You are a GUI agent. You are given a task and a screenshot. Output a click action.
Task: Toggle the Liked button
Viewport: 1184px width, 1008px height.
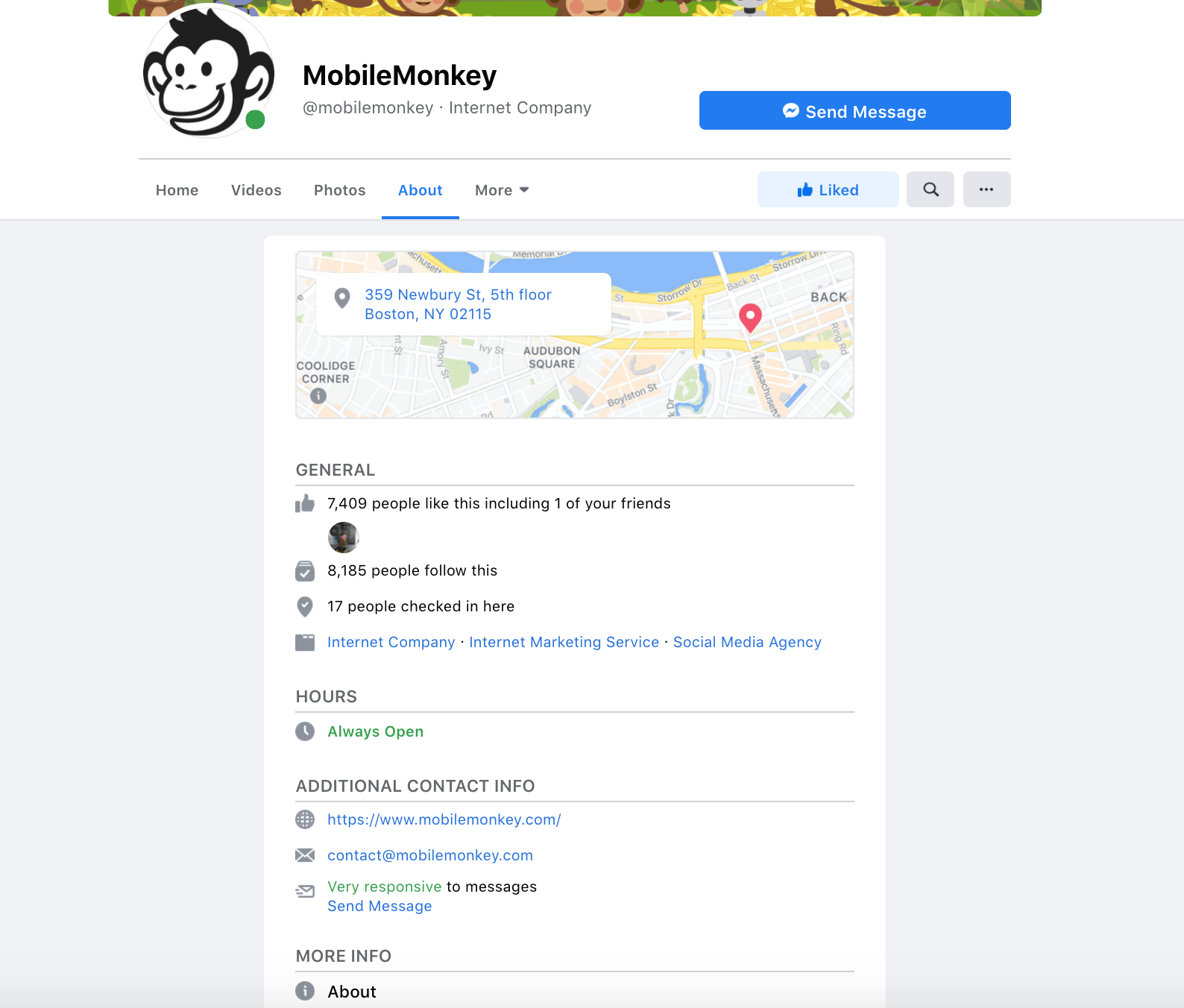828,189
